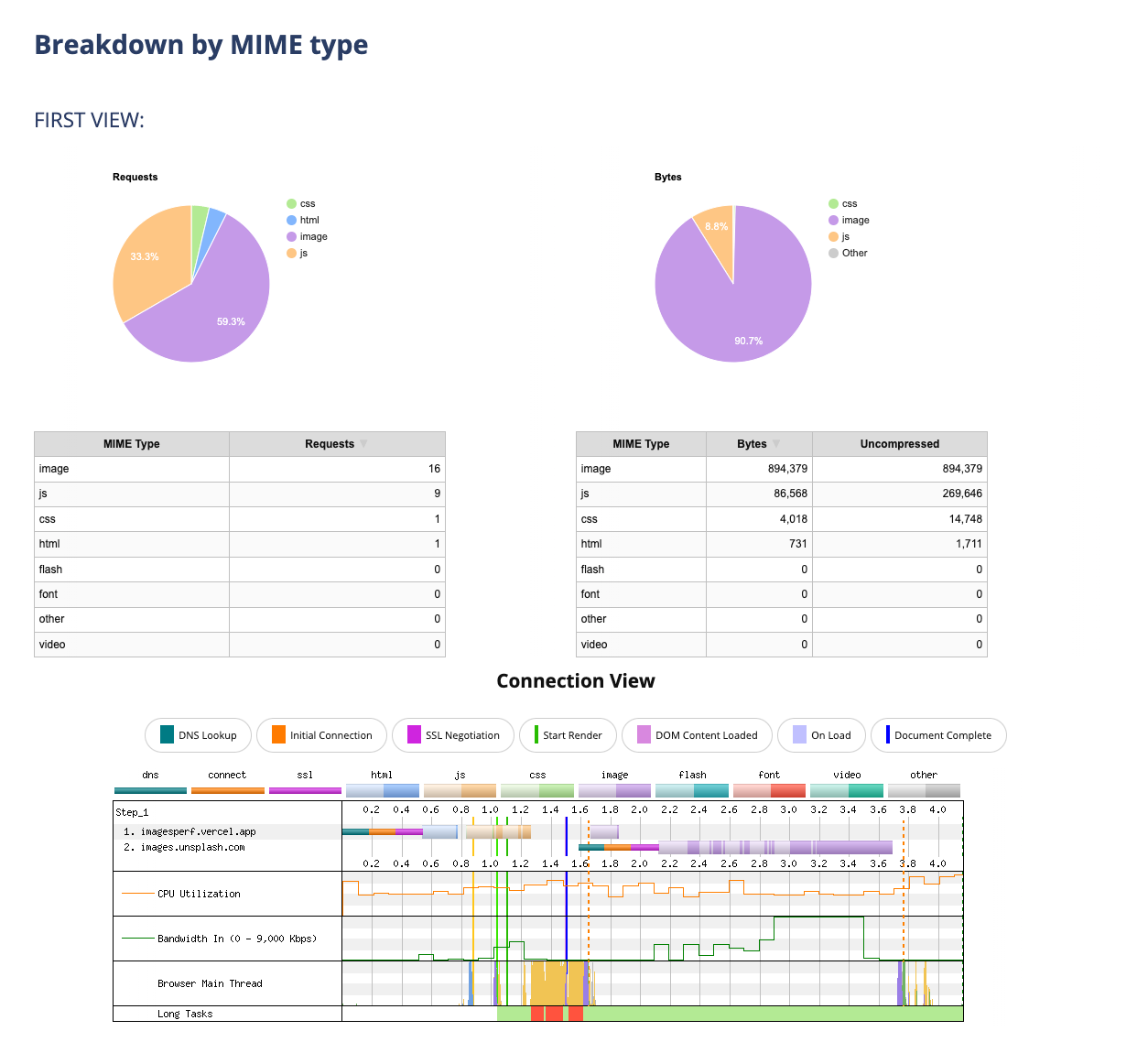Click the DNS Lookup teal legend icon

tap(167, 734)
